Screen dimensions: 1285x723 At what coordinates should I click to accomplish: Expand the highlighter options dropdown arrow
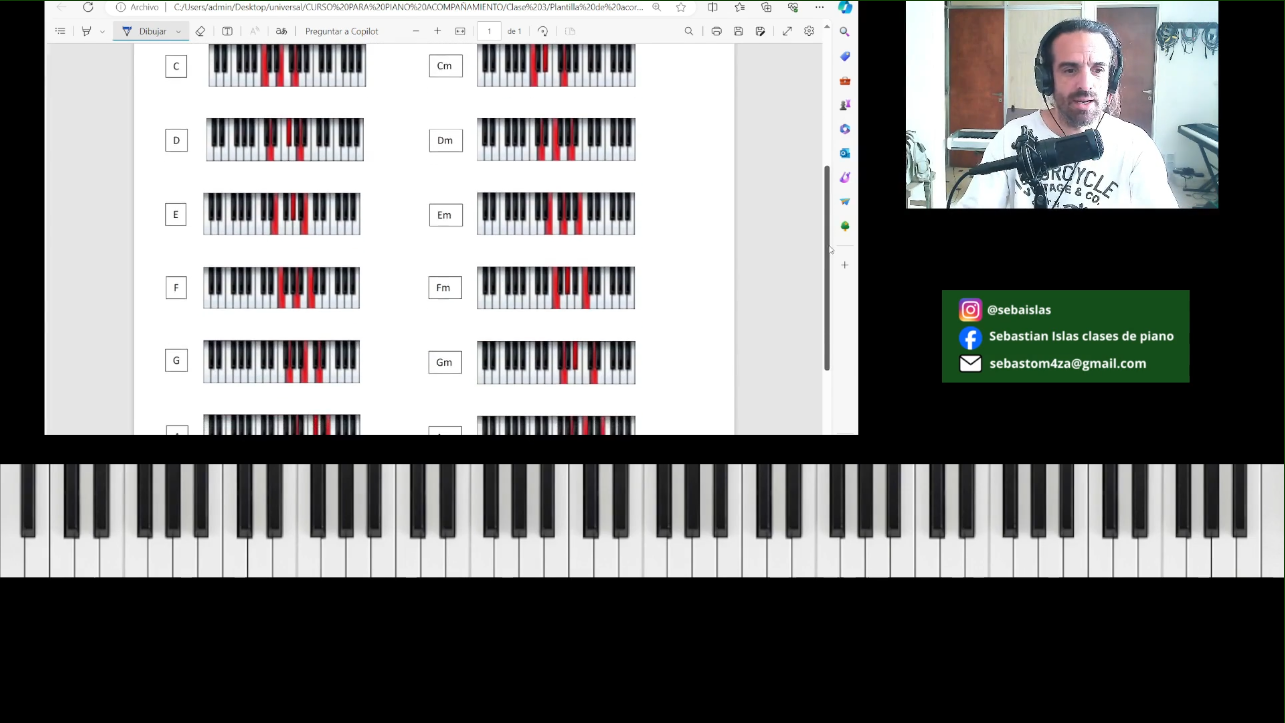pos(102,31)
